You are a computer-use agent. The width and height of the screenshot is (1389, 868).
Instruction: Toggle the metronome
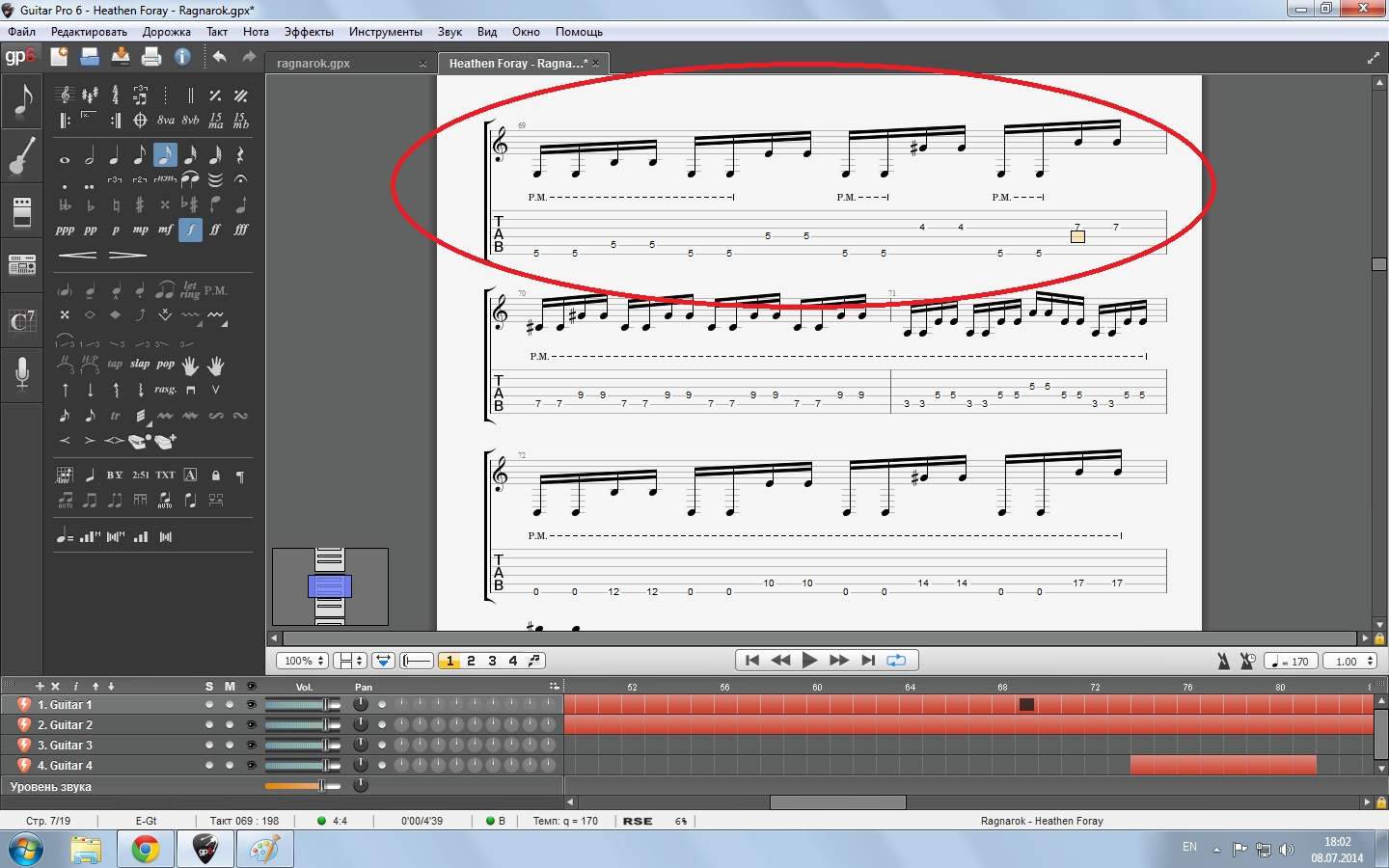coord(1223,661)
